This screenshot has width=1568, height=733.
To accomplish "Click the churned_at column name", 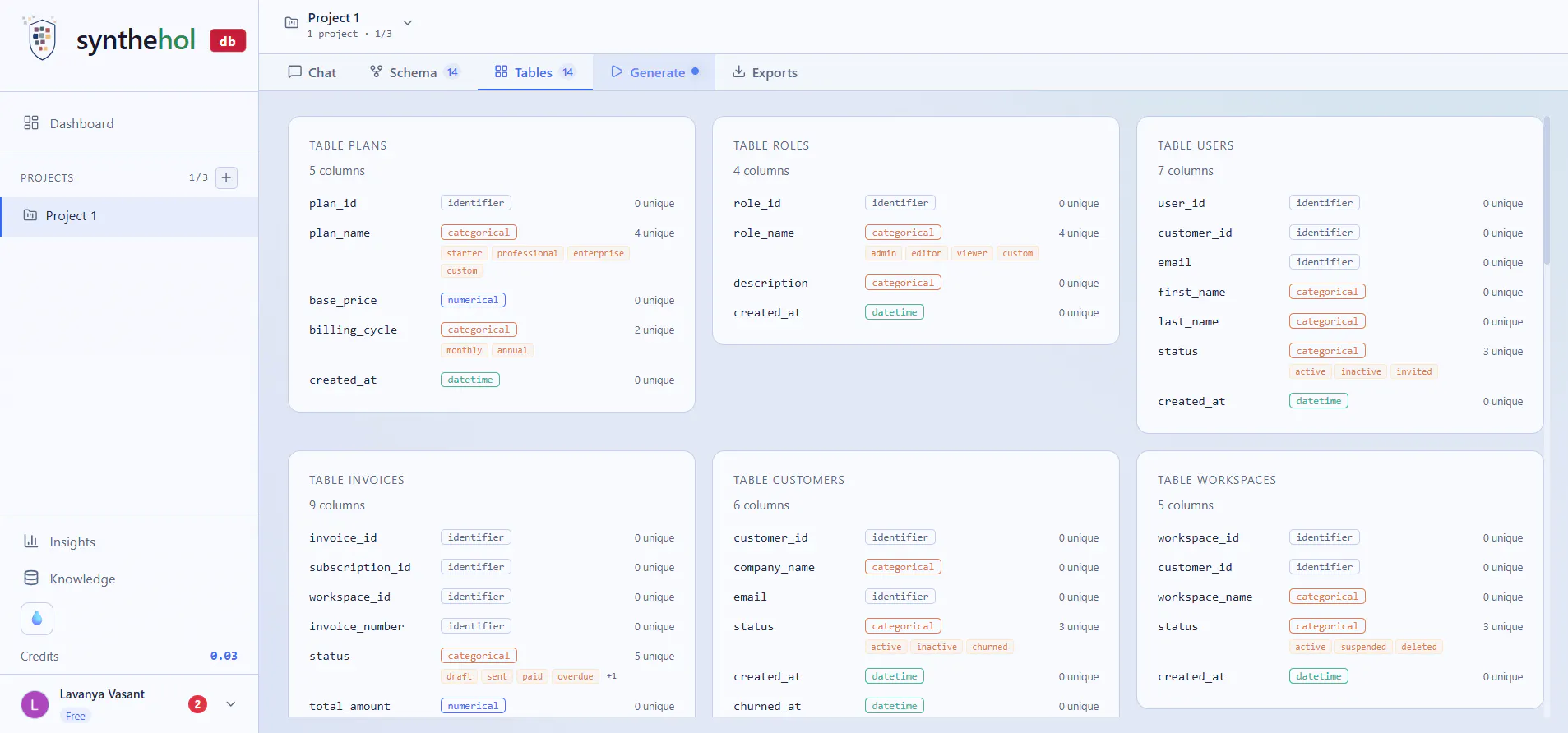I will point(767,706).
